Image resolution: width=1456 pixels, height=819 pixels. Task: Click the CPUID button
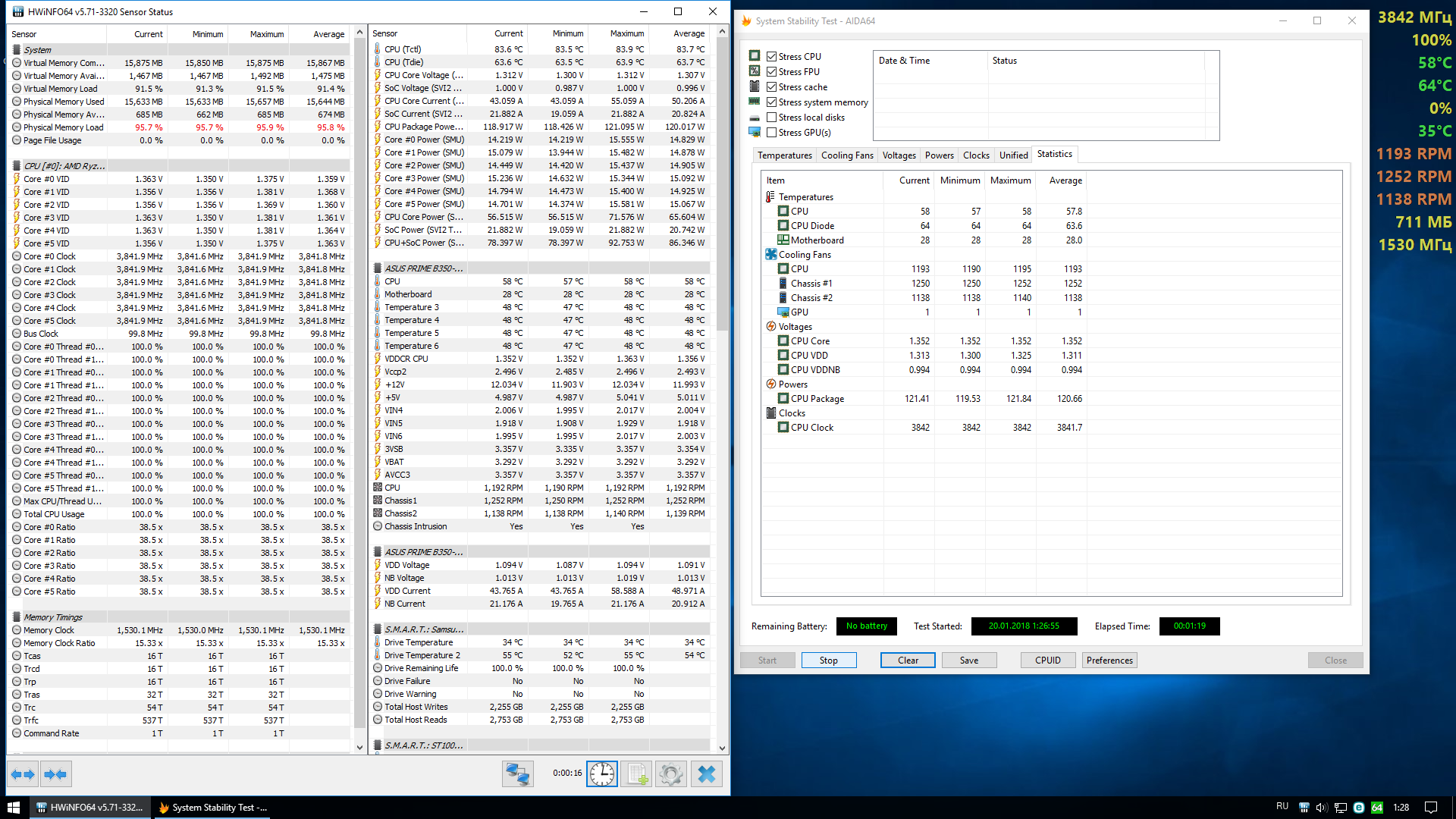pos(1047,661)
